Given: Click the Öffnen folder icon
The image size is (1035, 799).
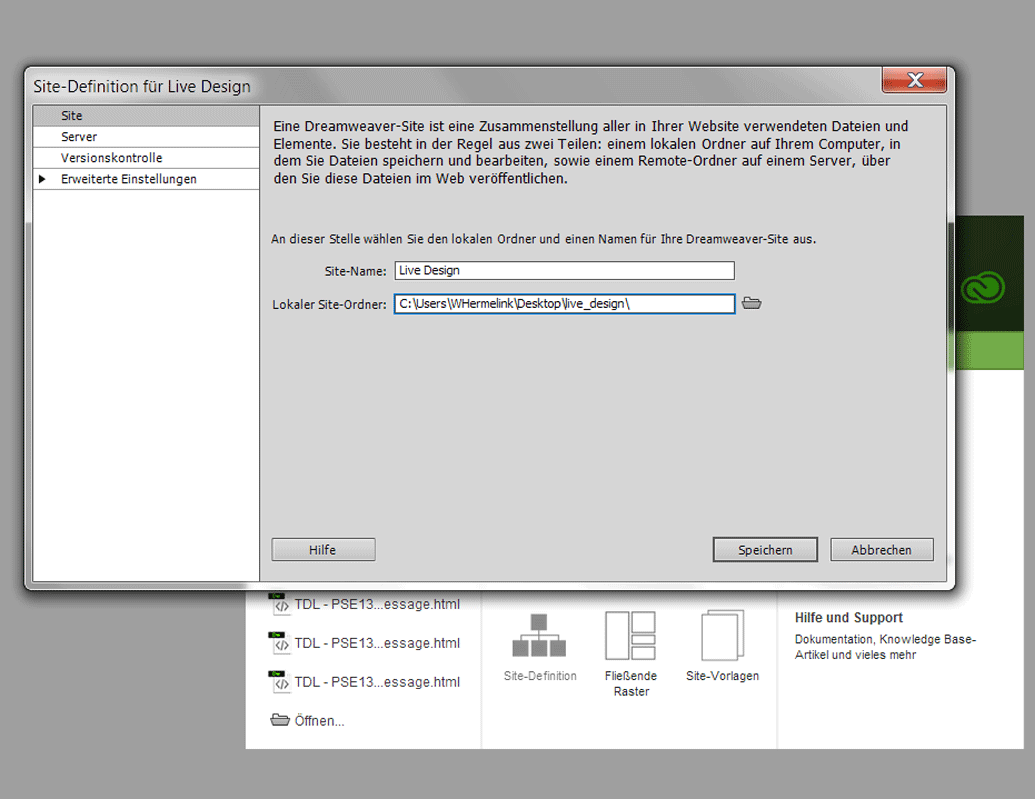Looking at the screenshot, I should pyautogui.click(x=280, y=720).
